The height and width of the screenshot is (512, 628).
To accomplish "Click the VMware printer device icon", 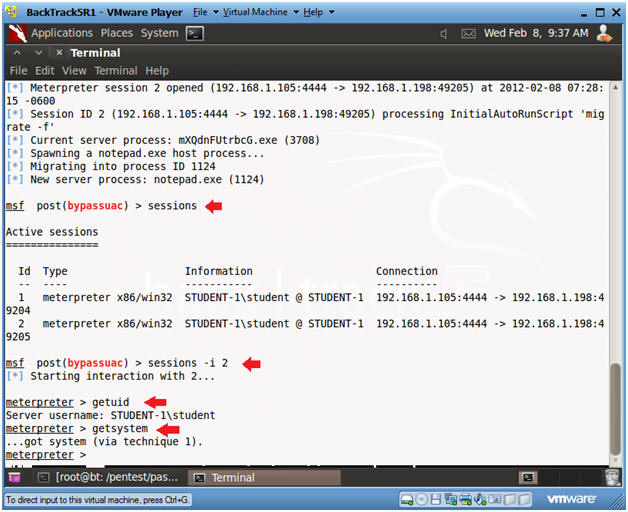I will [x=465, y=499].
